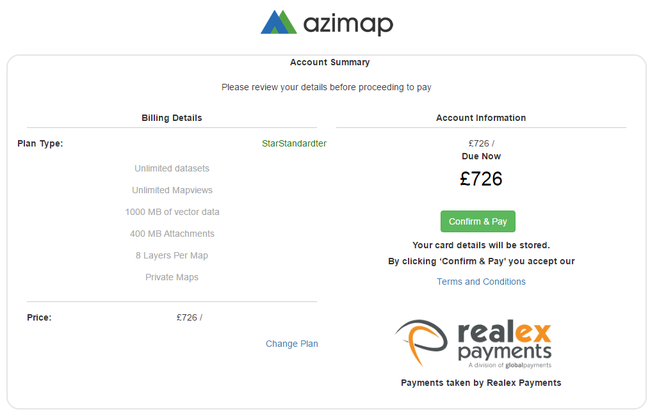Click the 400 MB Attachments line
650x414 pixels.
[172, 234]
